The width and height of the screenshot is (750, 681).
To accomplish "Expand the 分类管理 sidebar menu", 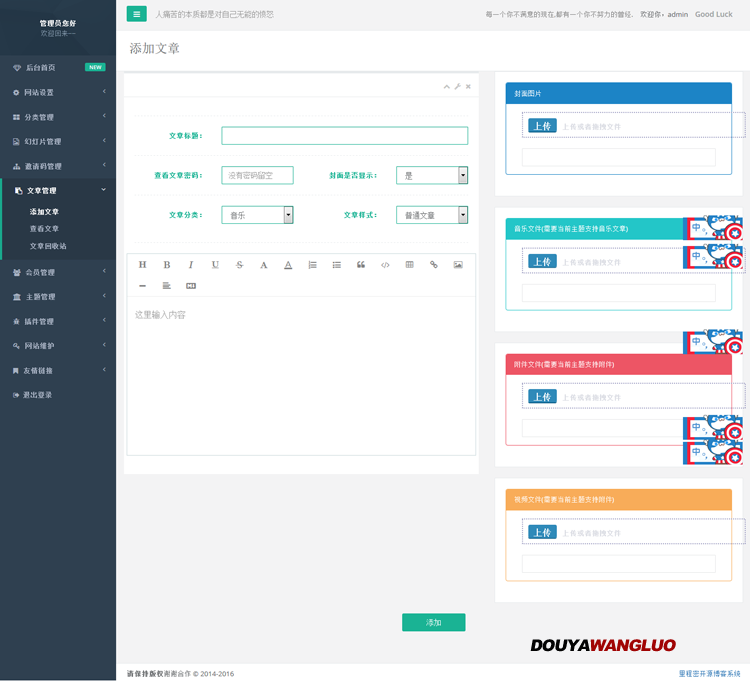I will point(58,117).
